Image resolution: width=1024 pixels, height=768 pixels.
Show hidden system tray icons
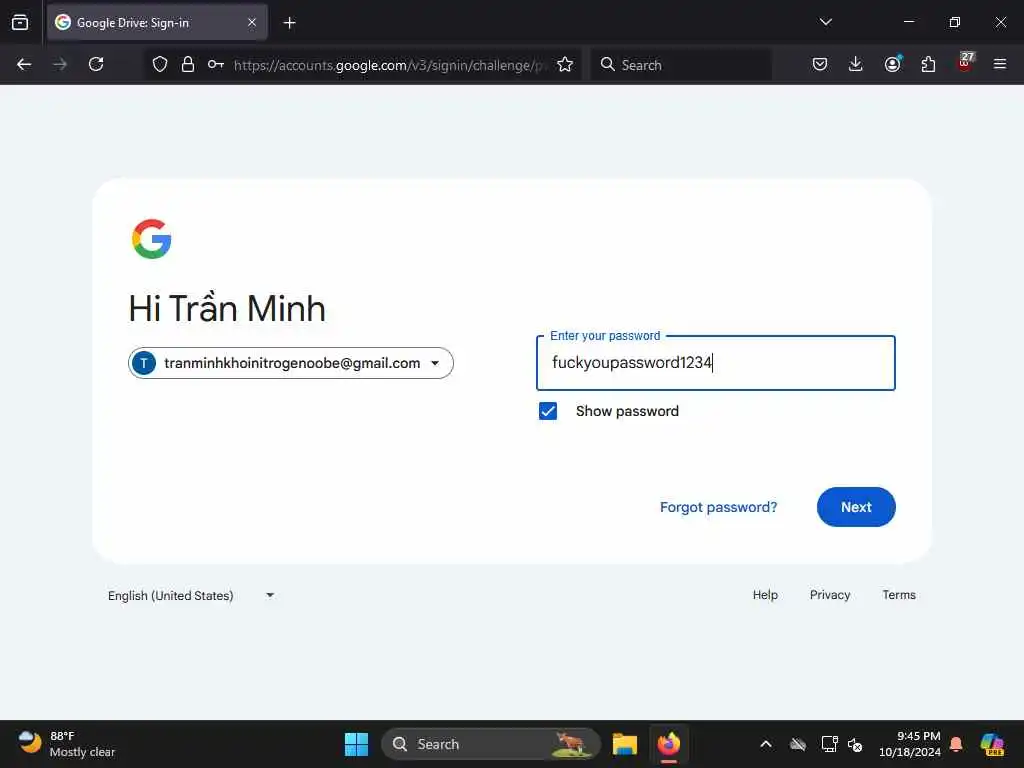(x=766, y=744)
